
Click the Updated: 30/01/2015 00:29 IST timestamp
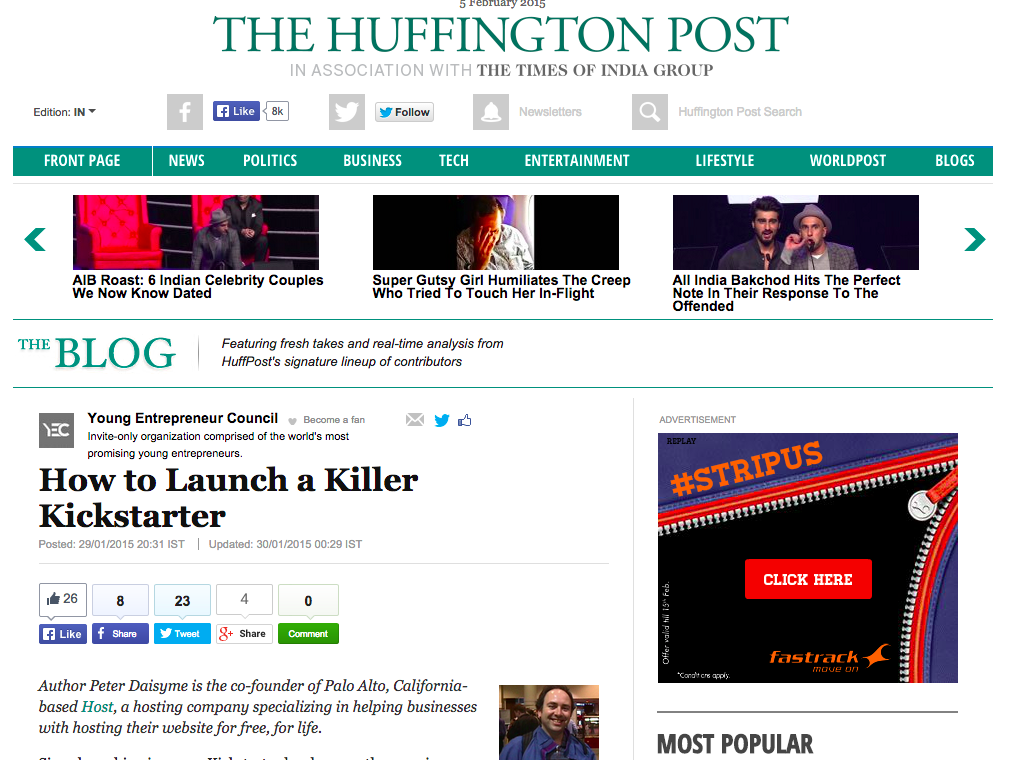click(x=285, y=544)
